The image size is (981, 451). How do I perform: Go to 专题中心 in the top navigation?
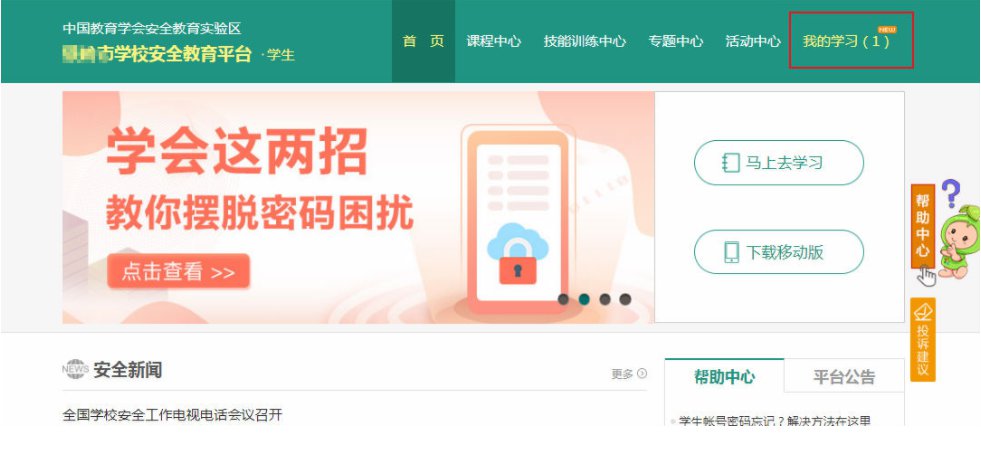676,41
